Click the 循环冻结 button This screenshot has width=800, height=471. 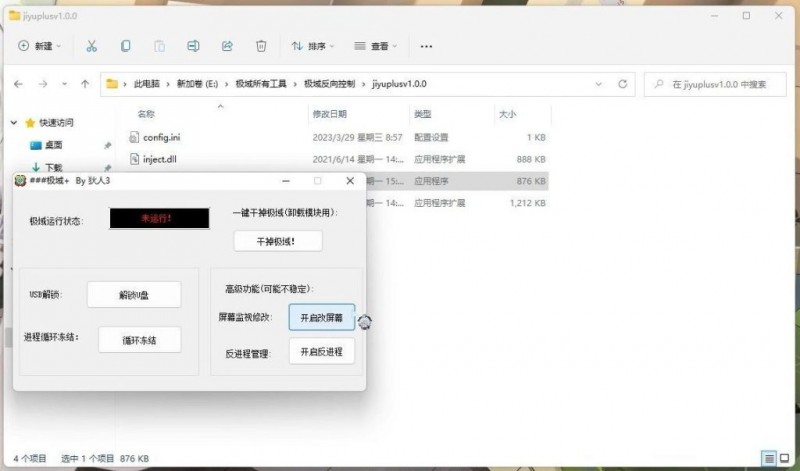139,340
